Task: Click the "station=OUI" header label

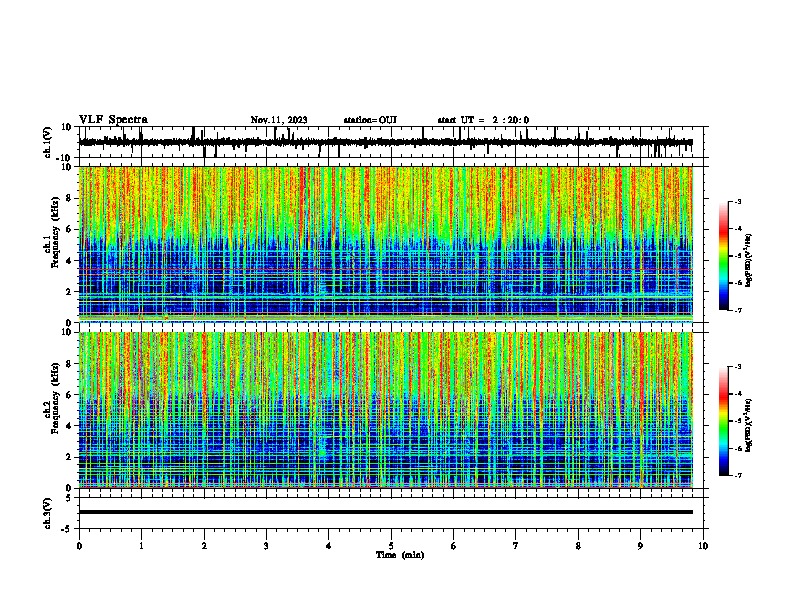Action: click(370, 120)
